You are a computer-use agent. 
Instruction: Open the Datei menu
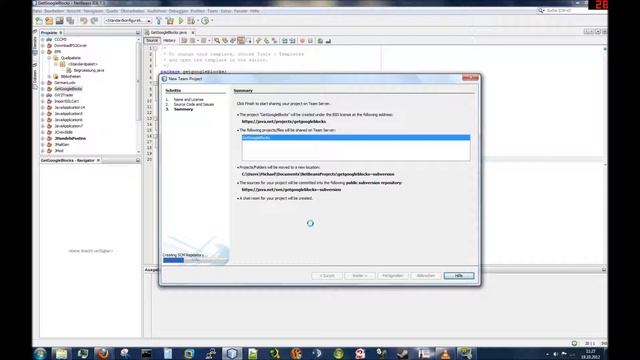point(38,11)
